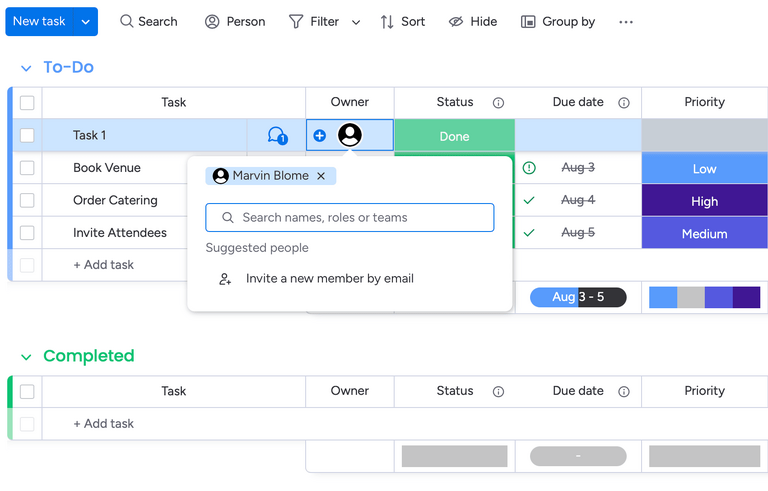Select all tasks in To-Do header checkbox
The width and height of the screenshot is (768, 491).
coord(27,103)
